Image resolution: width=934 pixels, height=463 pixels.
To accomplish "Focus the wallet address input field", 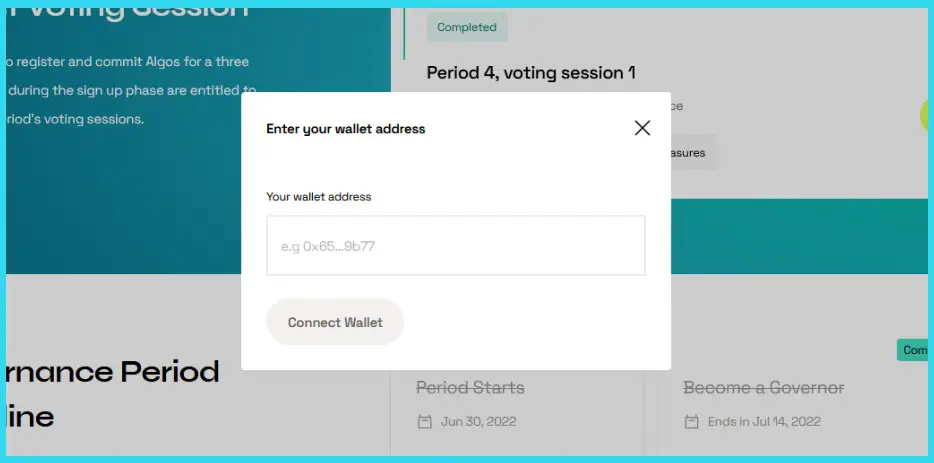I will [x=455, y=245].
